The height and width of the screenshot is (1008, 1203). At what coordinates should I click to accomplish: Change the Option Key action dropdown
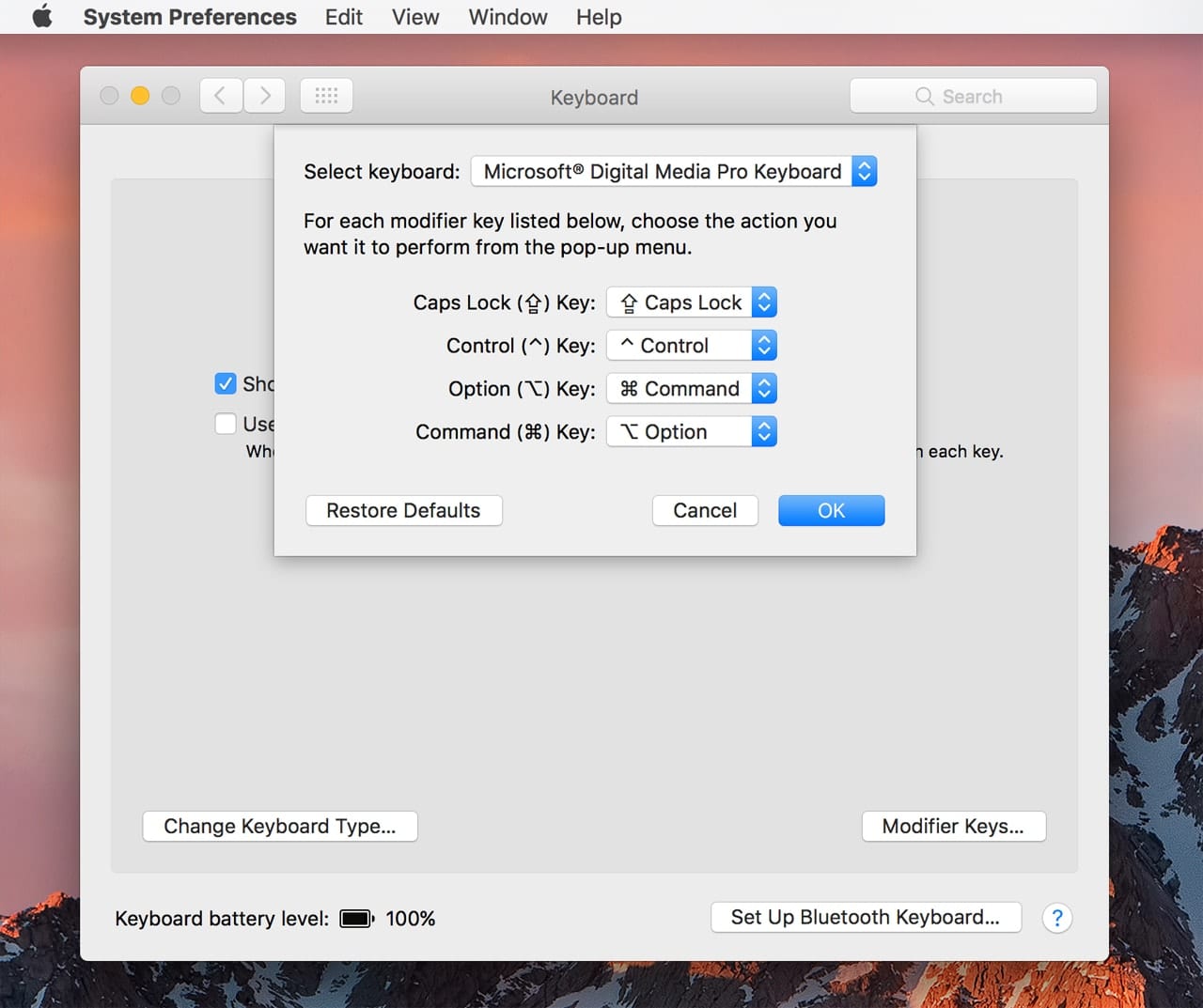(692, 389)
